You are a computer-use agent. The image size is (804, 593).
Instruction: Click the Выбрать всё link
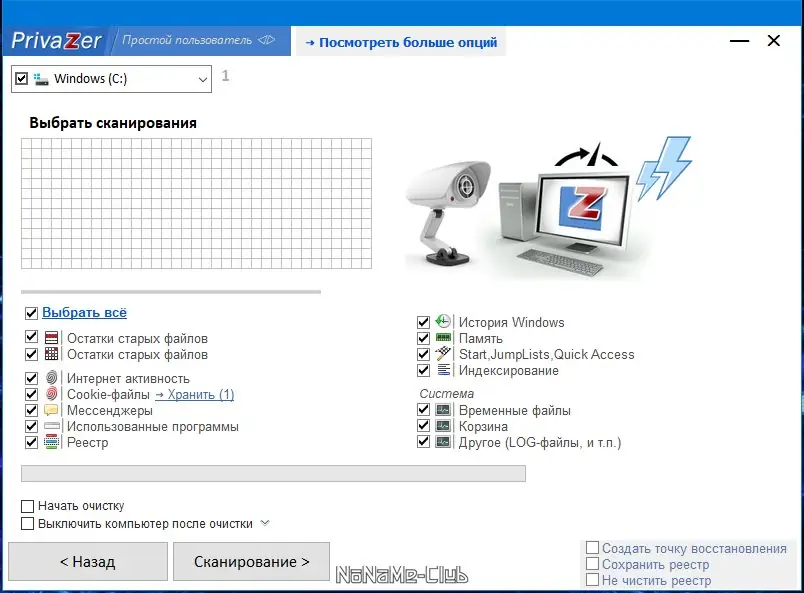pyautogui.click(x=84, y=312)
